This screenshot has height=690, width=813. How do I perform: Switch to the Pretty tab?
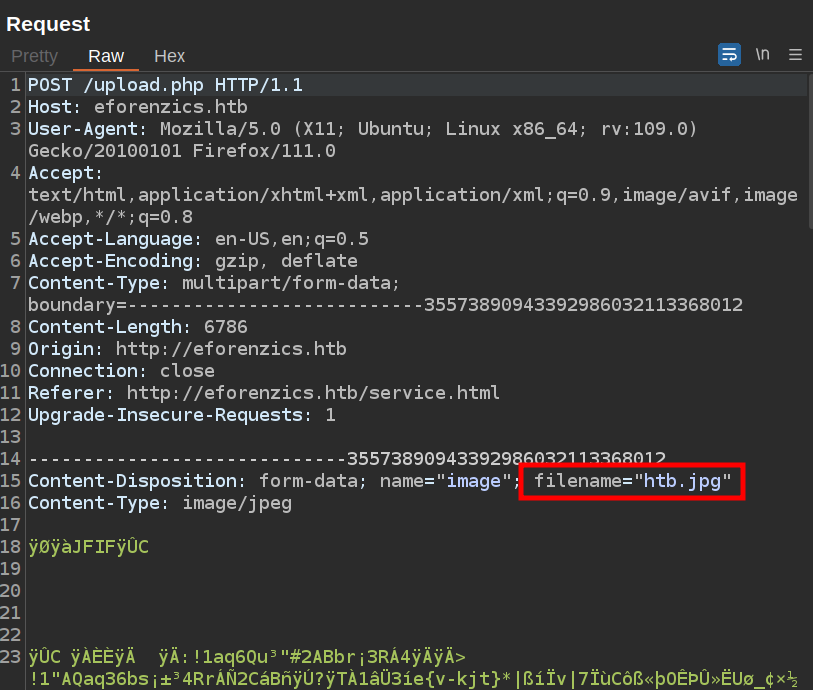(34, 56)
